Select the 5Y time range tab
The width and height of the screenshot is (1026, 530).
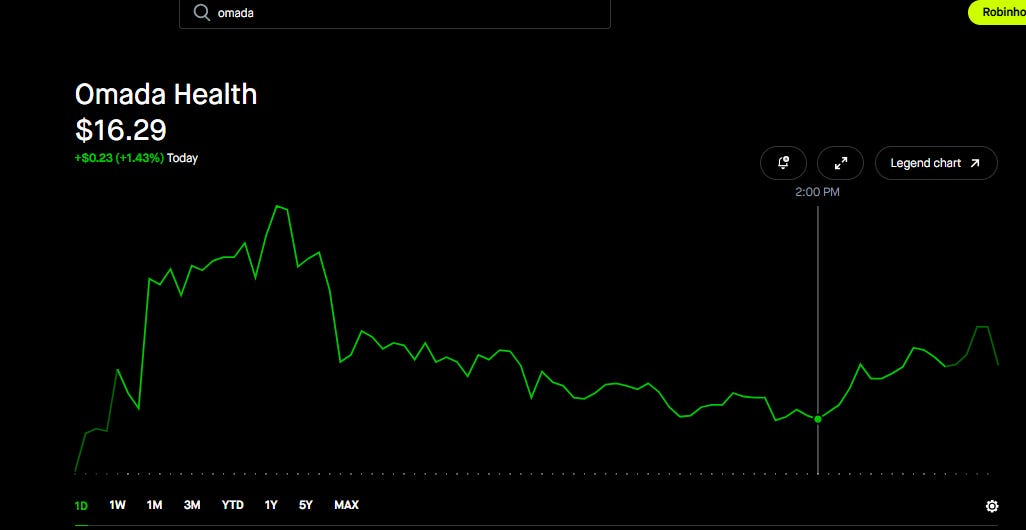(x=306, y=505)
